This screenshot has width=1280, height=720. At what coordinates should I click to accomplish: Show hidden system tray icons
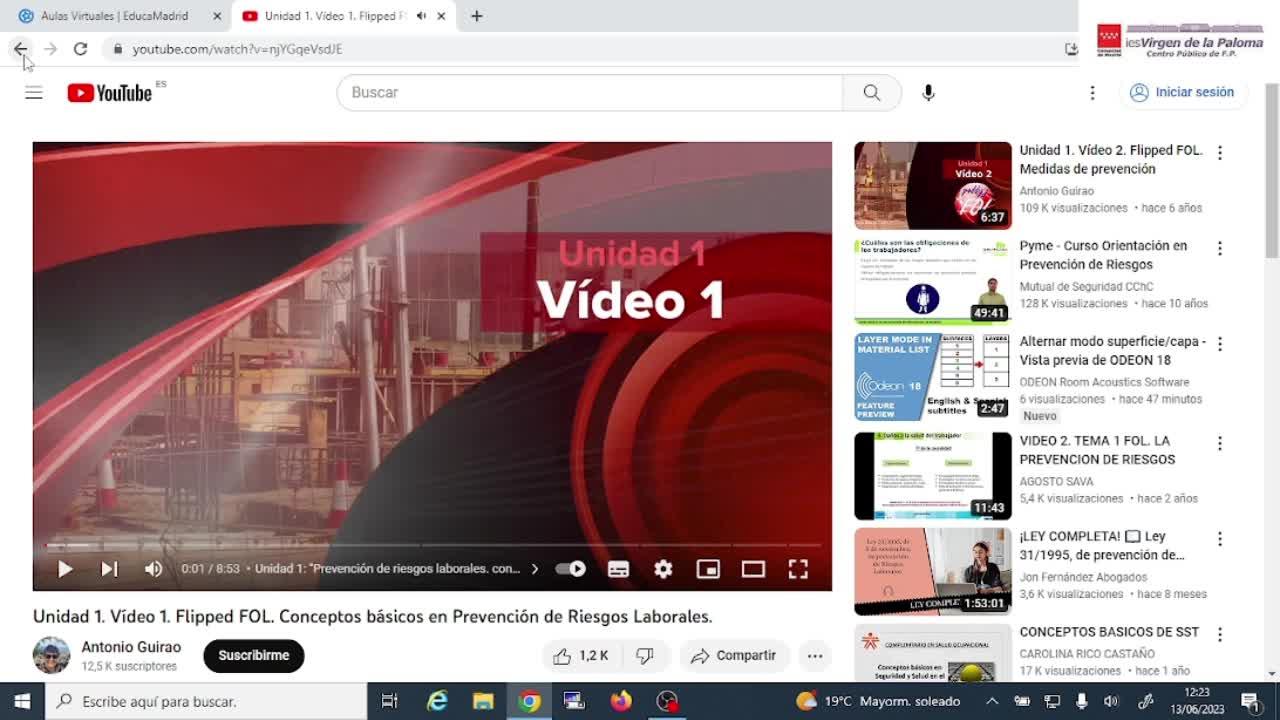pyautogui.click(x=992, y=701)
